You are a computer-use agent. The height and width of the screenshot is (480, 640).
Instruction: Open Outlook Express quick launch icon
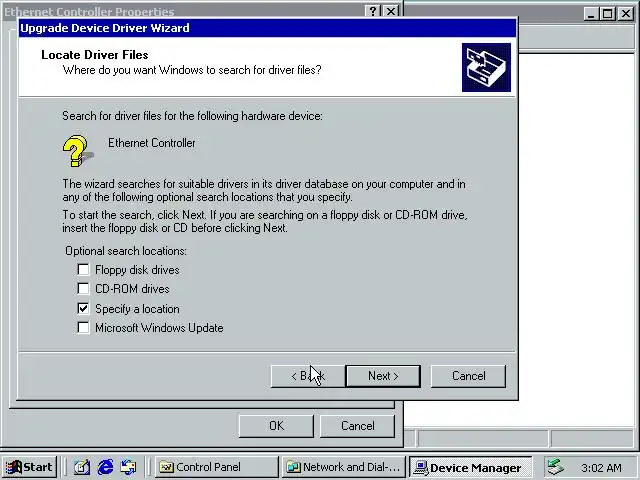[x=129, y=467]
